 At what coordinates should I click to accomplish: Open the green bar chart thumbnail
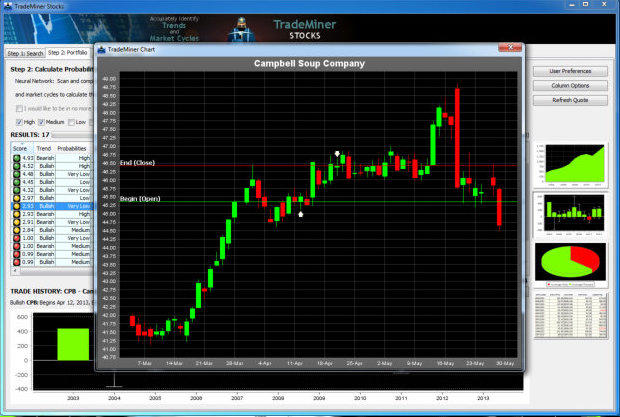(x=571, y=215)
